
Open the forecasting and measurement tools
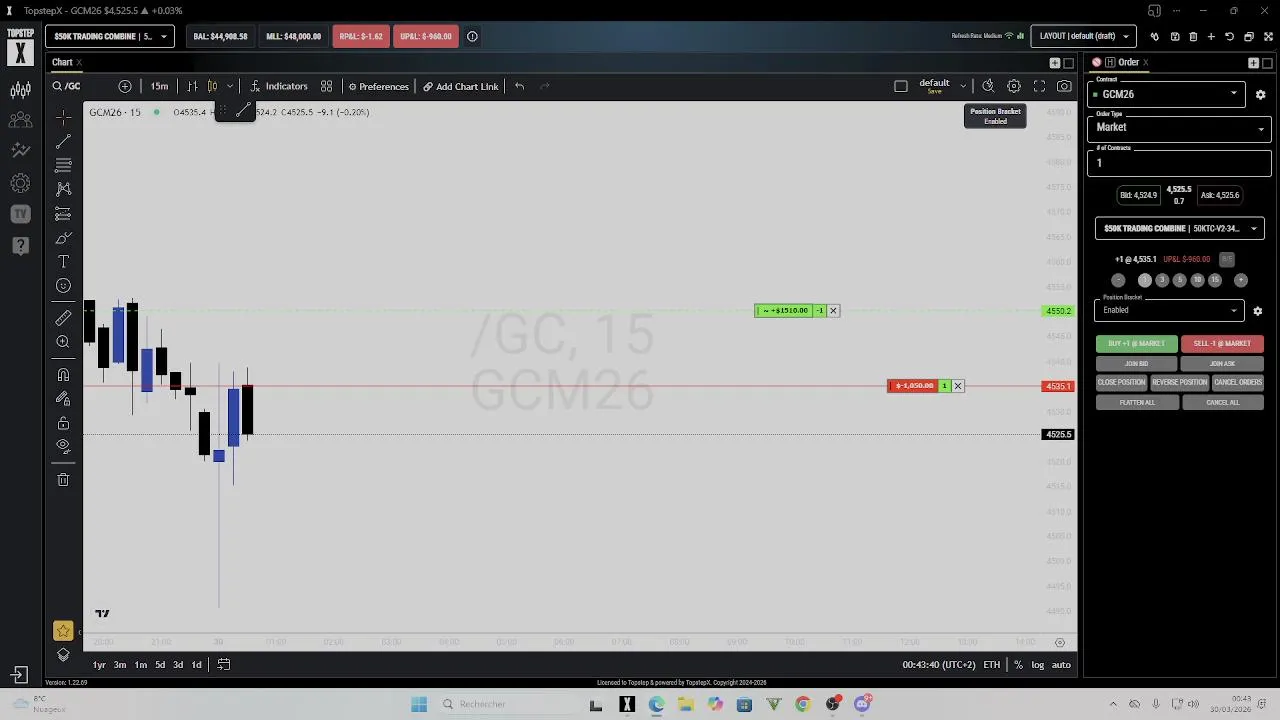tap(63, 213)
